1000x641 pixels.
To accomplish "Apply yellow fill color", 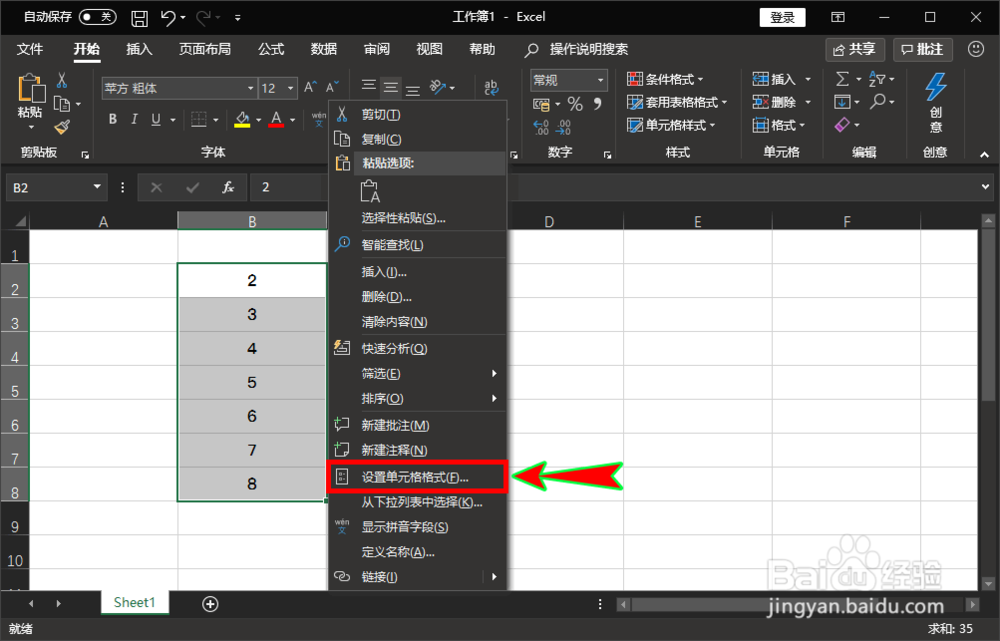I will [x=242, y=119].
